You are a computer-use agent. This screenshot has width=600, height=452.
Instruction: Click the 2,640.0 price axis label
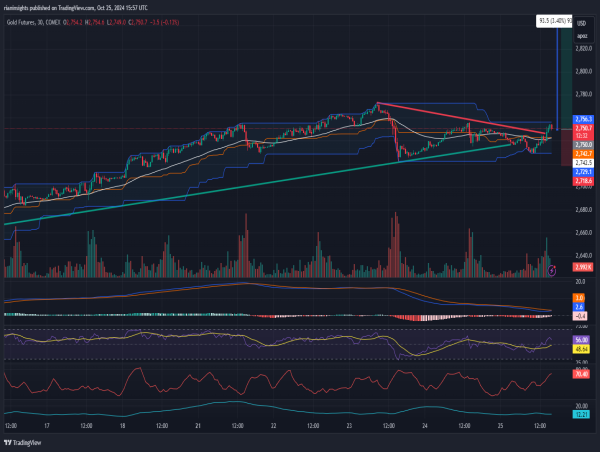click(584, 256)
